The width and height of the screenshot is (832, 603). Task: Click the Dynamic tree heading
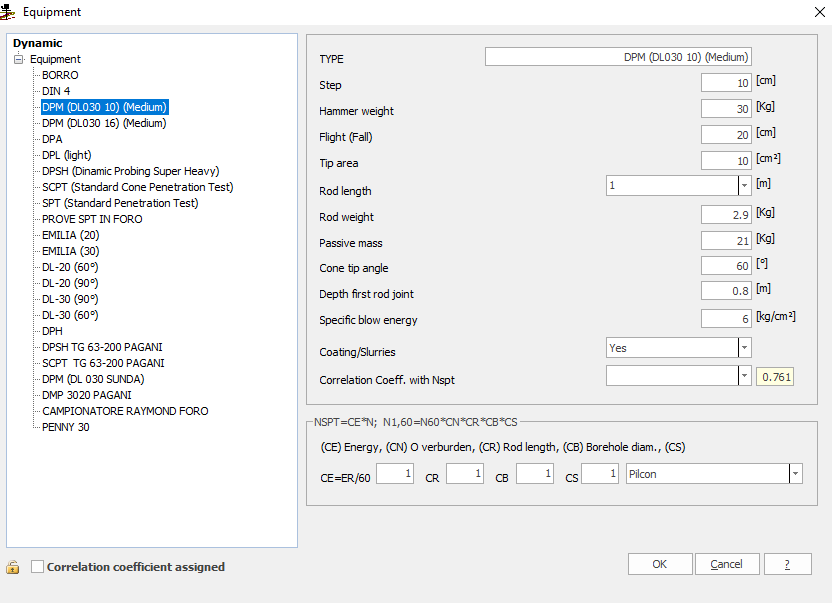click(37, 43)
